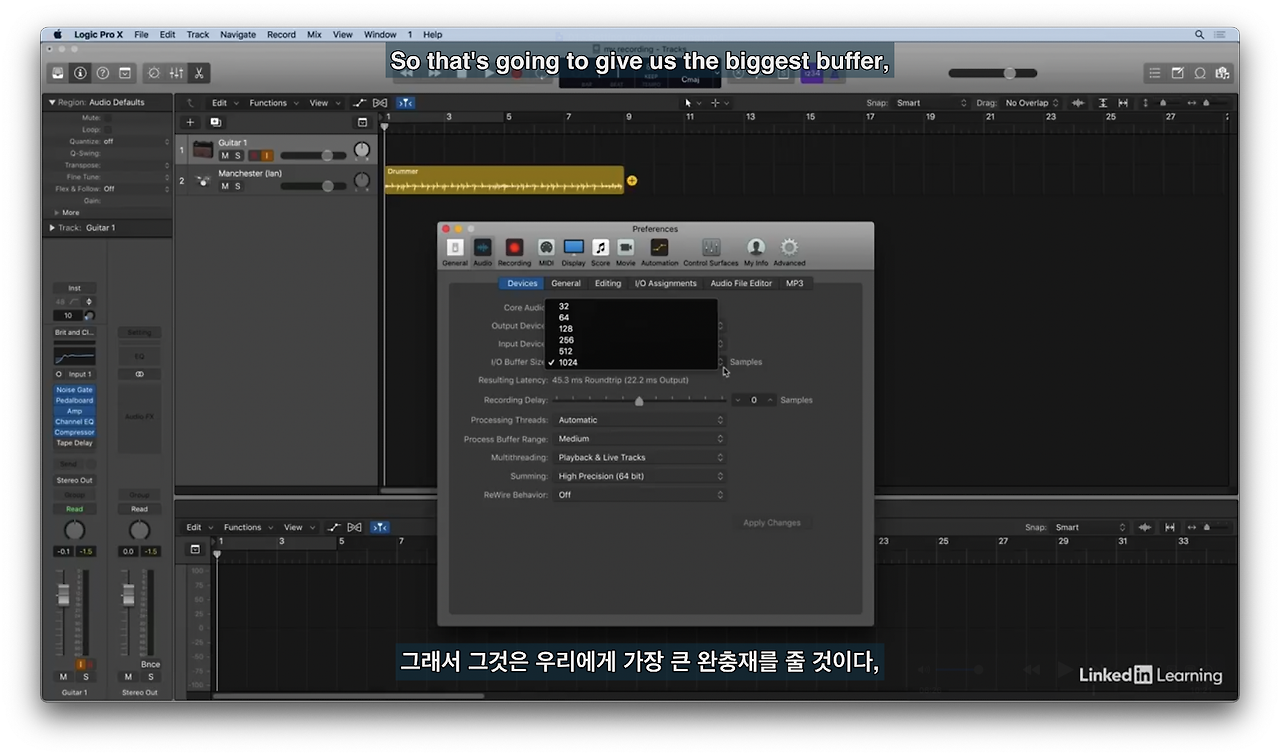Show the Smart Controls button

click(x=153, y=73)
